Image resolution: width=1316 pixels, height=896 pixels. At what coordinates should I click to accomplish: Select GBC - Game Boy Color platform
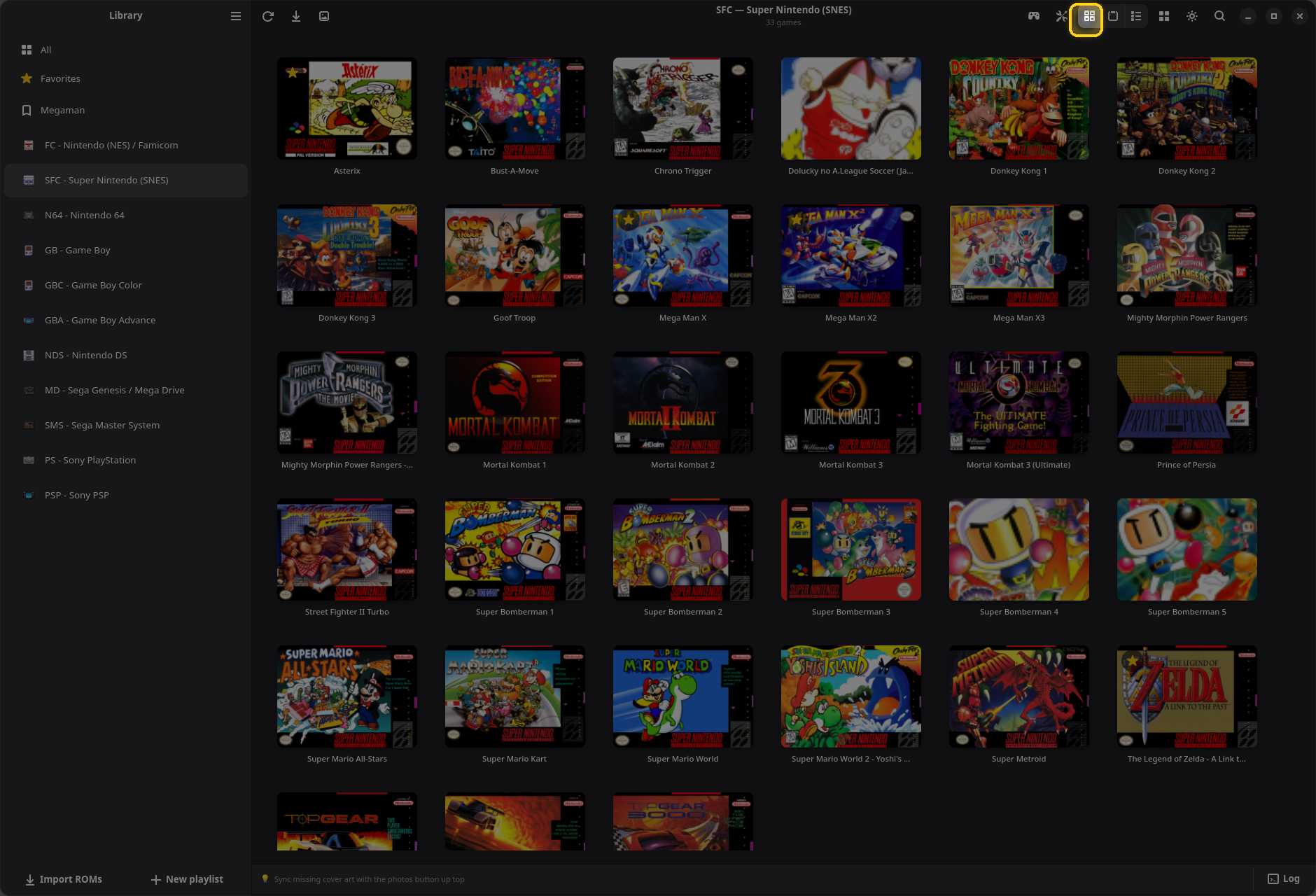click(126, 285)
